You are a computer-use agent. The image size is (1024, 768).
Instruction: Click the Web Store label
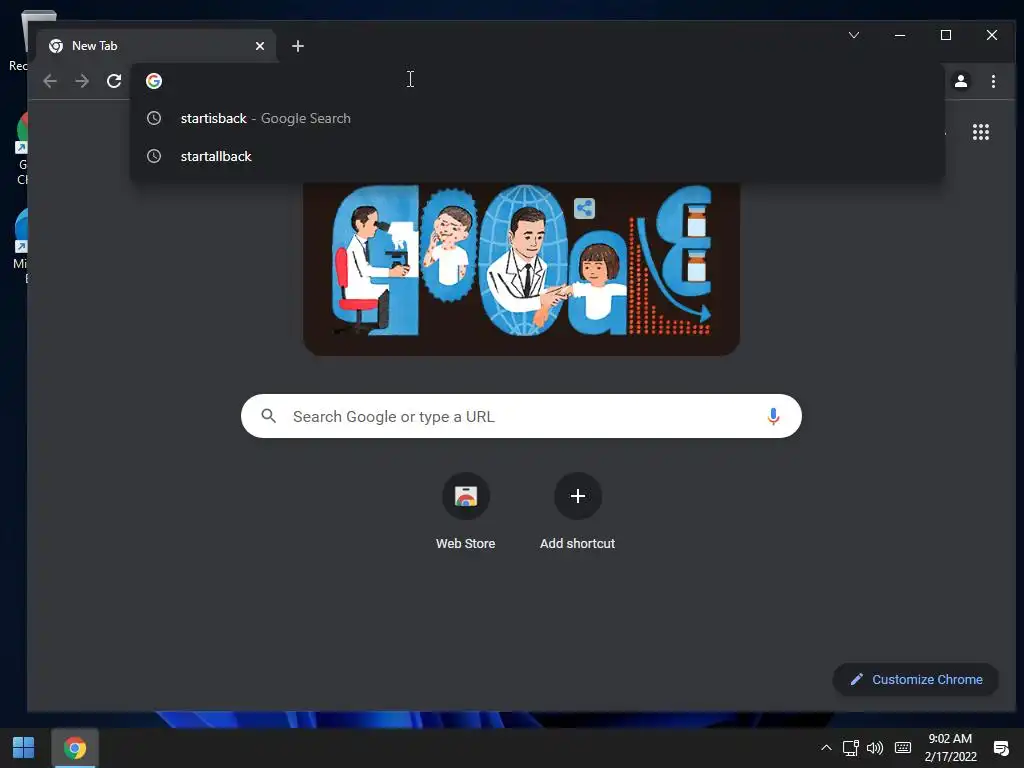[466, 543]
